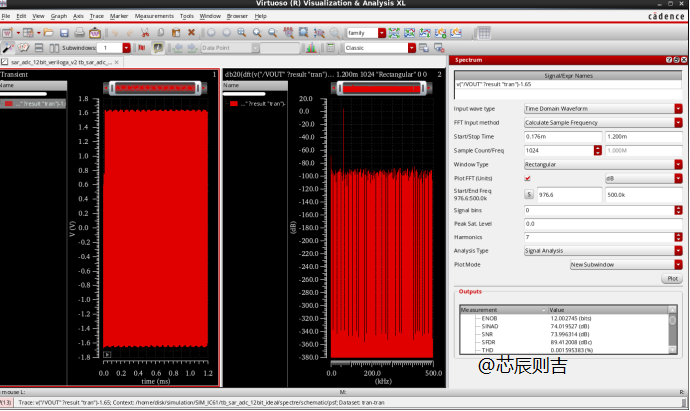Click the S button beside Start Freq

click(529, 194)
